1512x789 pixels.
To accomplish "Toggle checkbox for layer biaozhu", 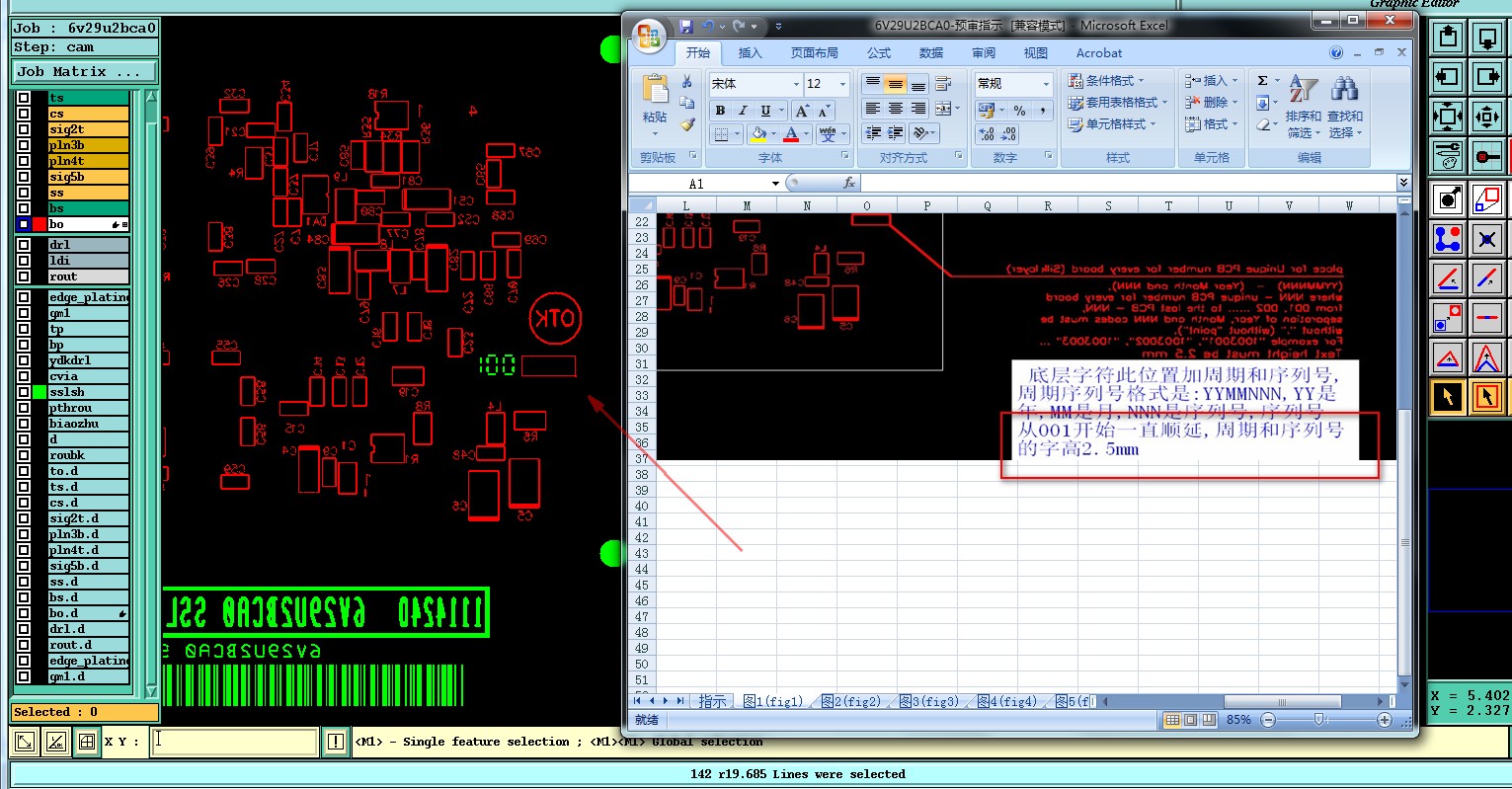I will [x=24, y=424].
